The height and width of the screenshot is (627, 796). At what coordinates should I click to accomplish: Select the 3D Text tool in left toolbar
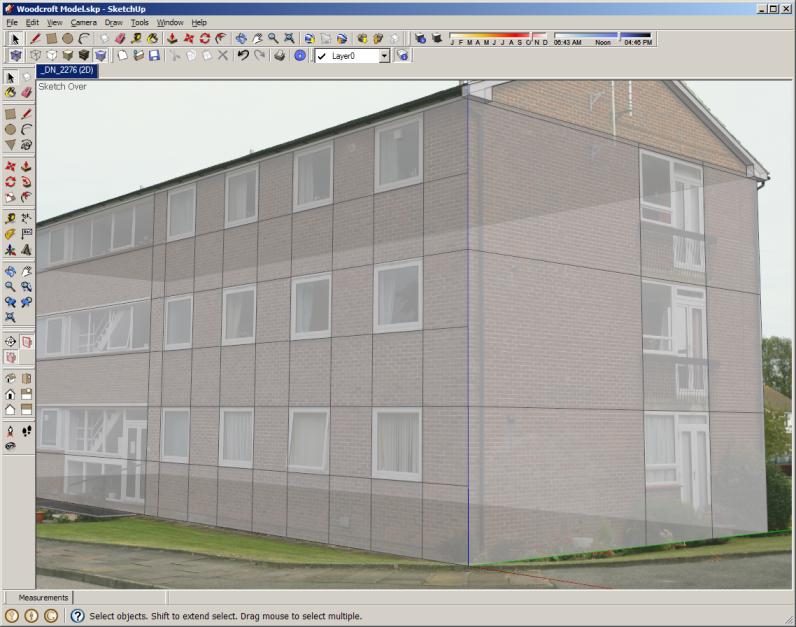(x=26, y=250)
